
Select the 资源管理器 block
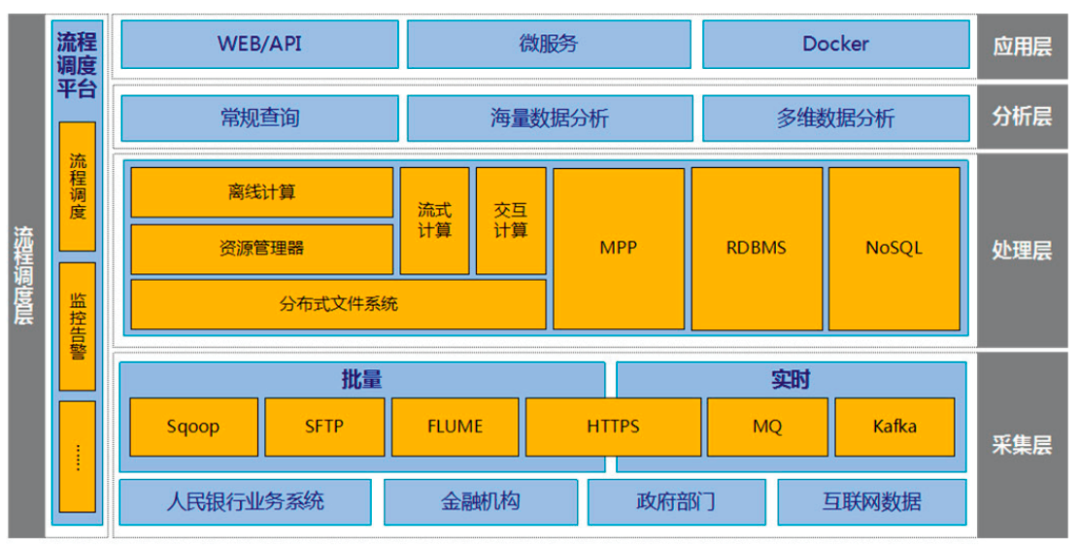261,248
